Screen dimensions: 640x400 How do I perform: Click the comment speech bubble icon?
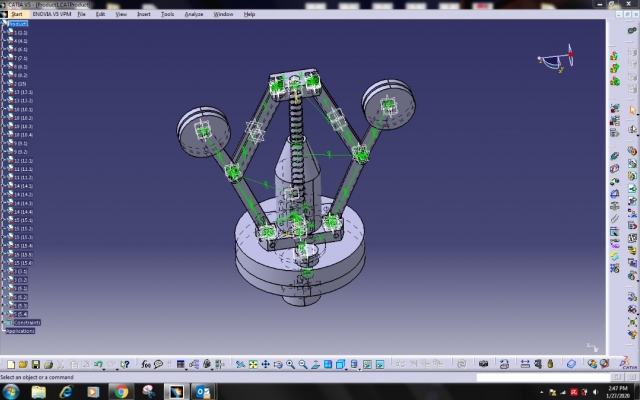[158, 364]
